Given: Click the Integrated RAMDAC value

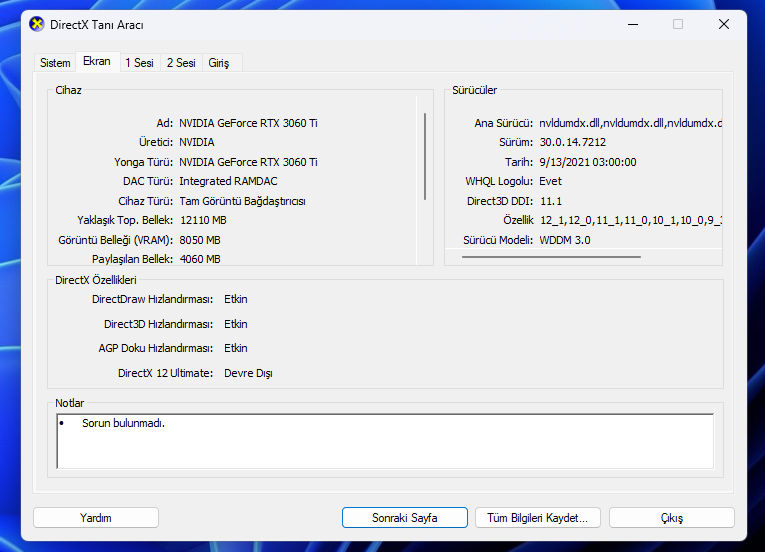Looking at the screenshot, I should coord(228,181).
